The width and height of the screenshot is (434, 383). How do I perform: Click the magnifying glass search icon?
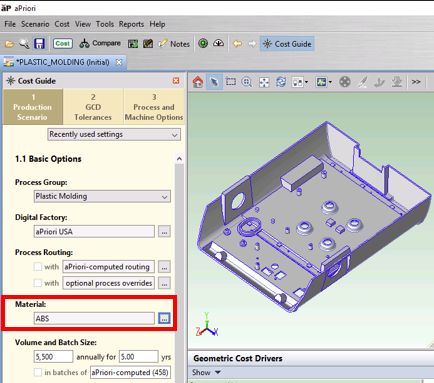tap(24, 44)
